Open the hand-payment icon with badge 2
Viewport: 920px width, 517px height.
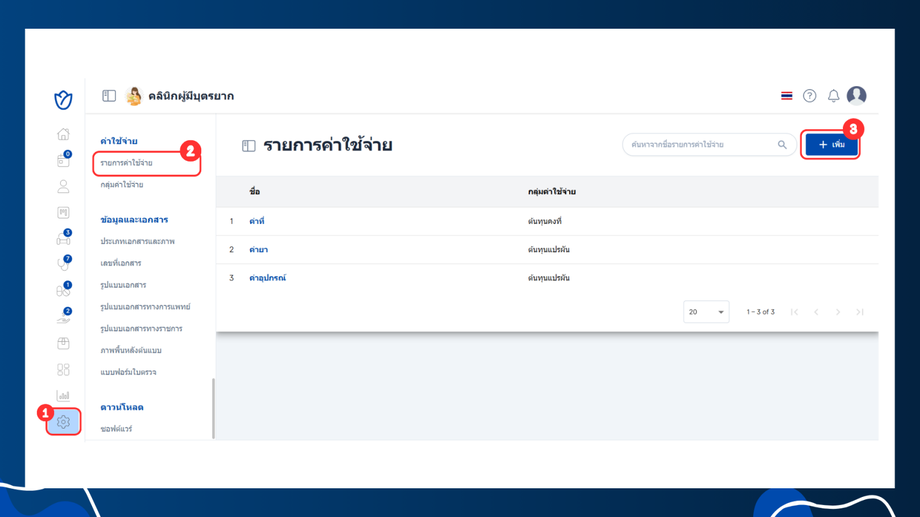coord(63,316)
